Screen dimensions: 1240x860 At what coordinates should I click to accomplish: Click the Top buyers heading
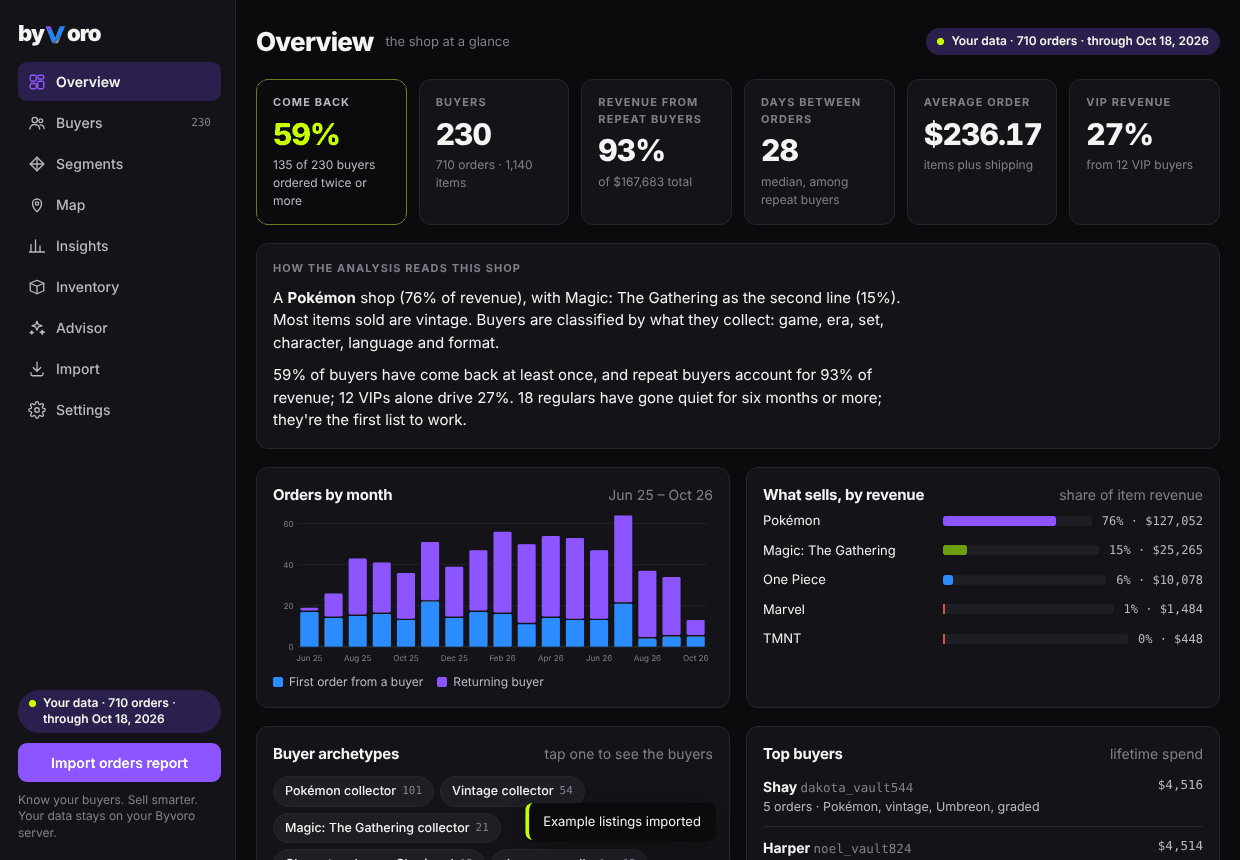coord(803,754)
